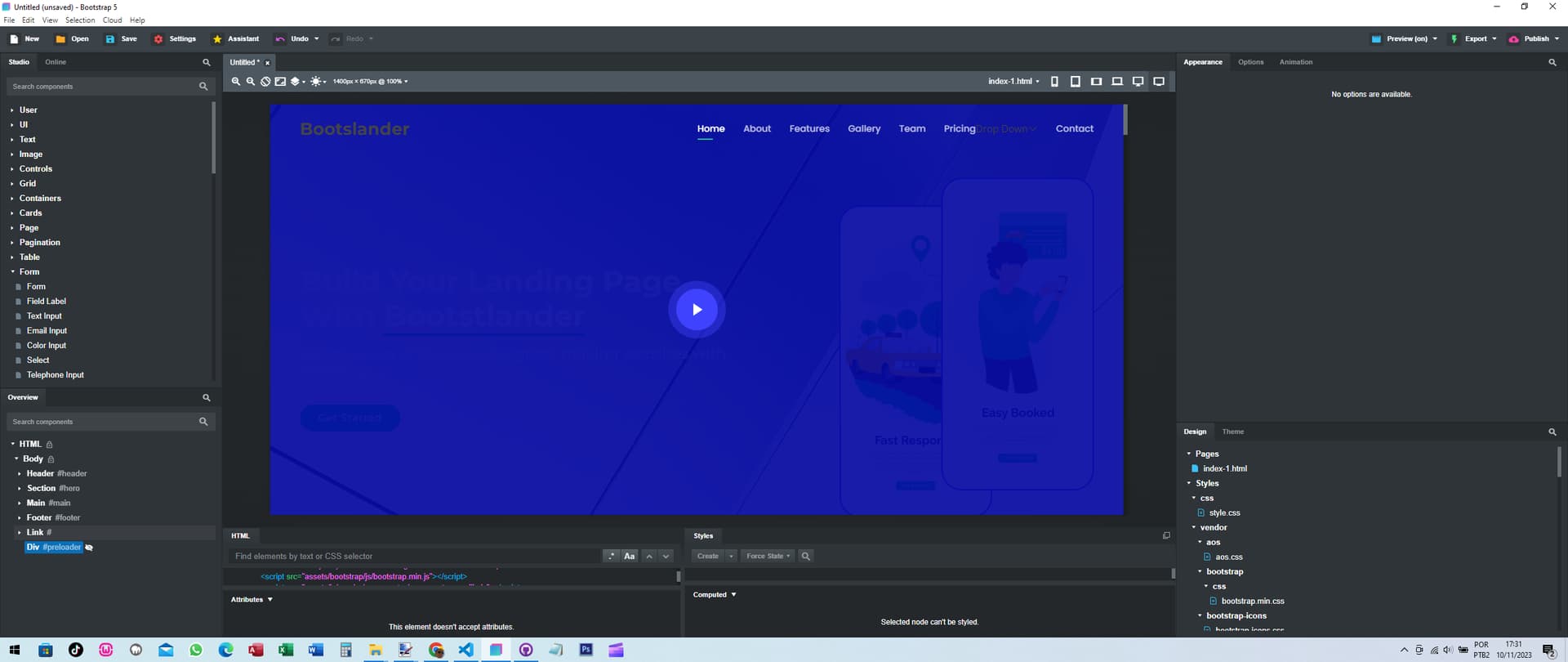The image size is (1568, 662).
Task: Click the zoom in magnifier icon
Action: pyautogui.click(x=236, y=82)
